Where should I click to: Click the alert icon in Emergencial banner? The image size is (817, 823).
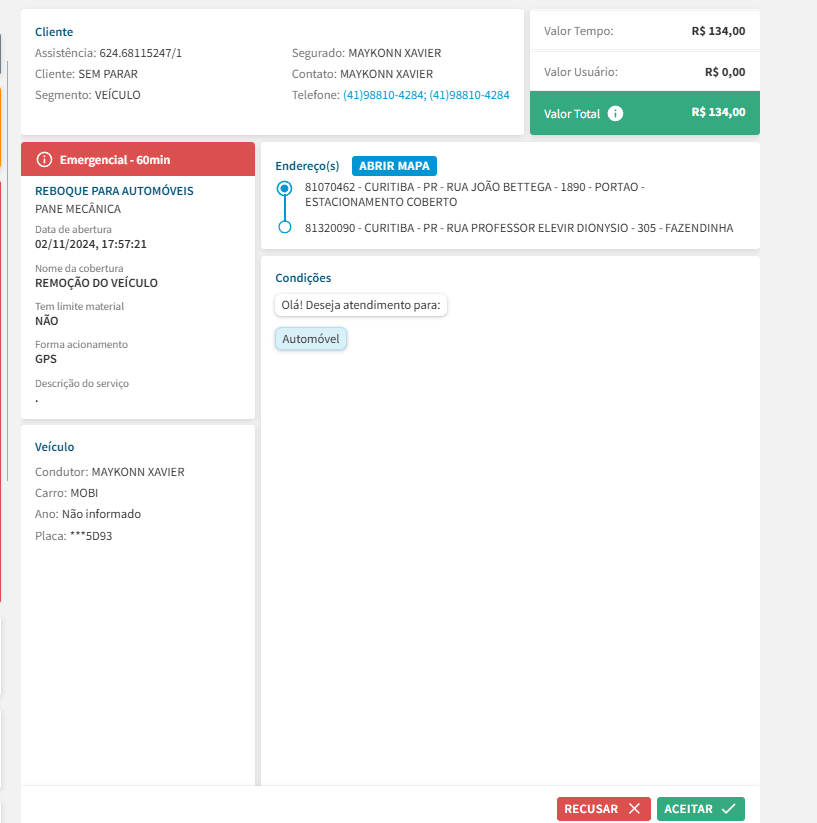tap(44, 160)
